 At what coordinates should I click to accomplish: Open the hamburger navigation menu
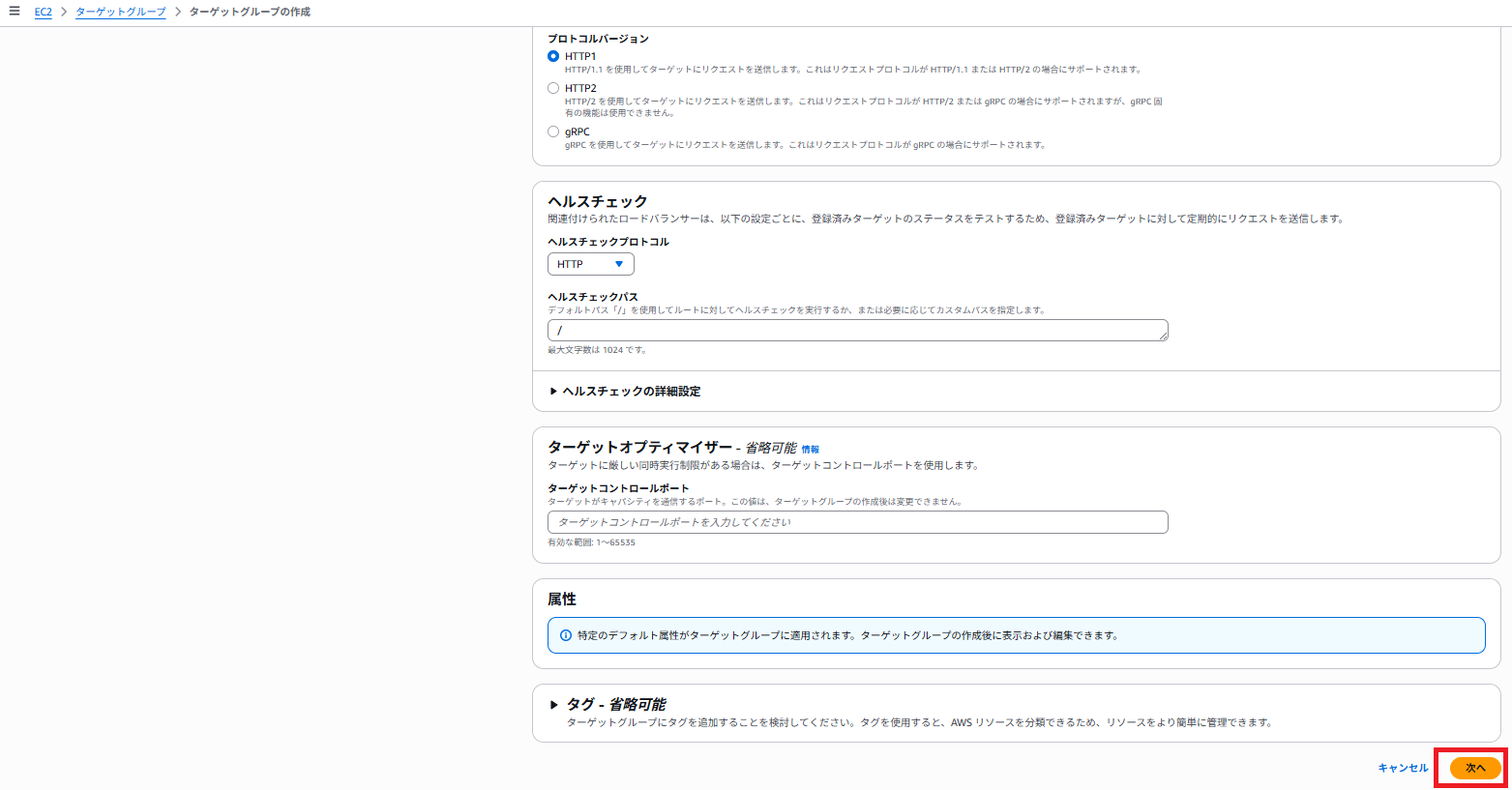pyautogui.click(x=15, y=12)
